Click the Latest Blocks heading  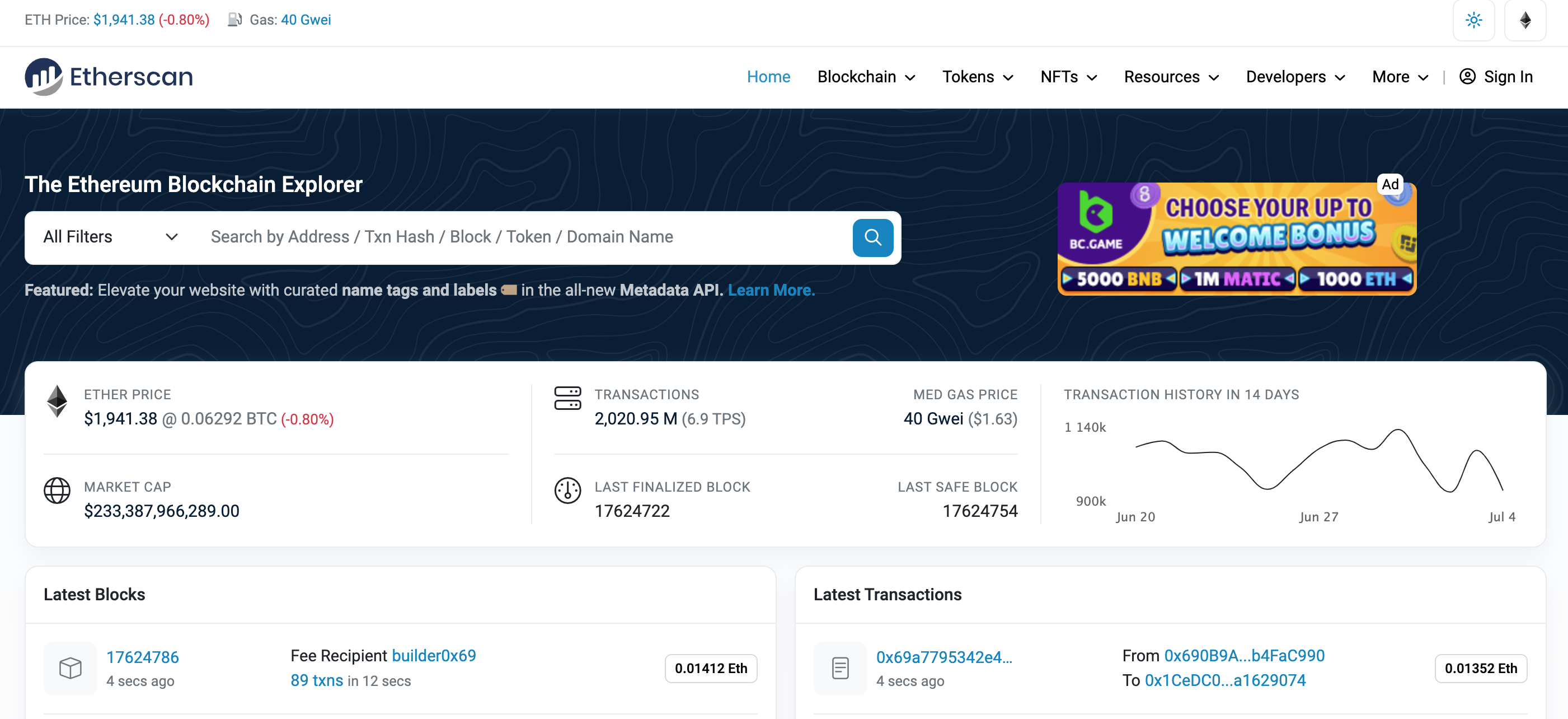[95, 594]
